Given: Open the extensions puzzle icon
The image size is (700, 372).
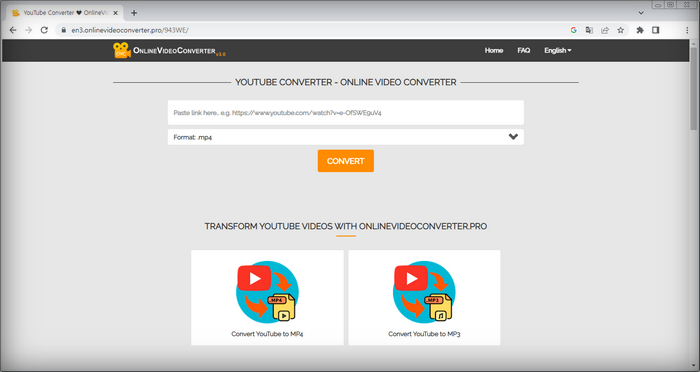Looking at the screenshot, I should (x=640, y=30).
